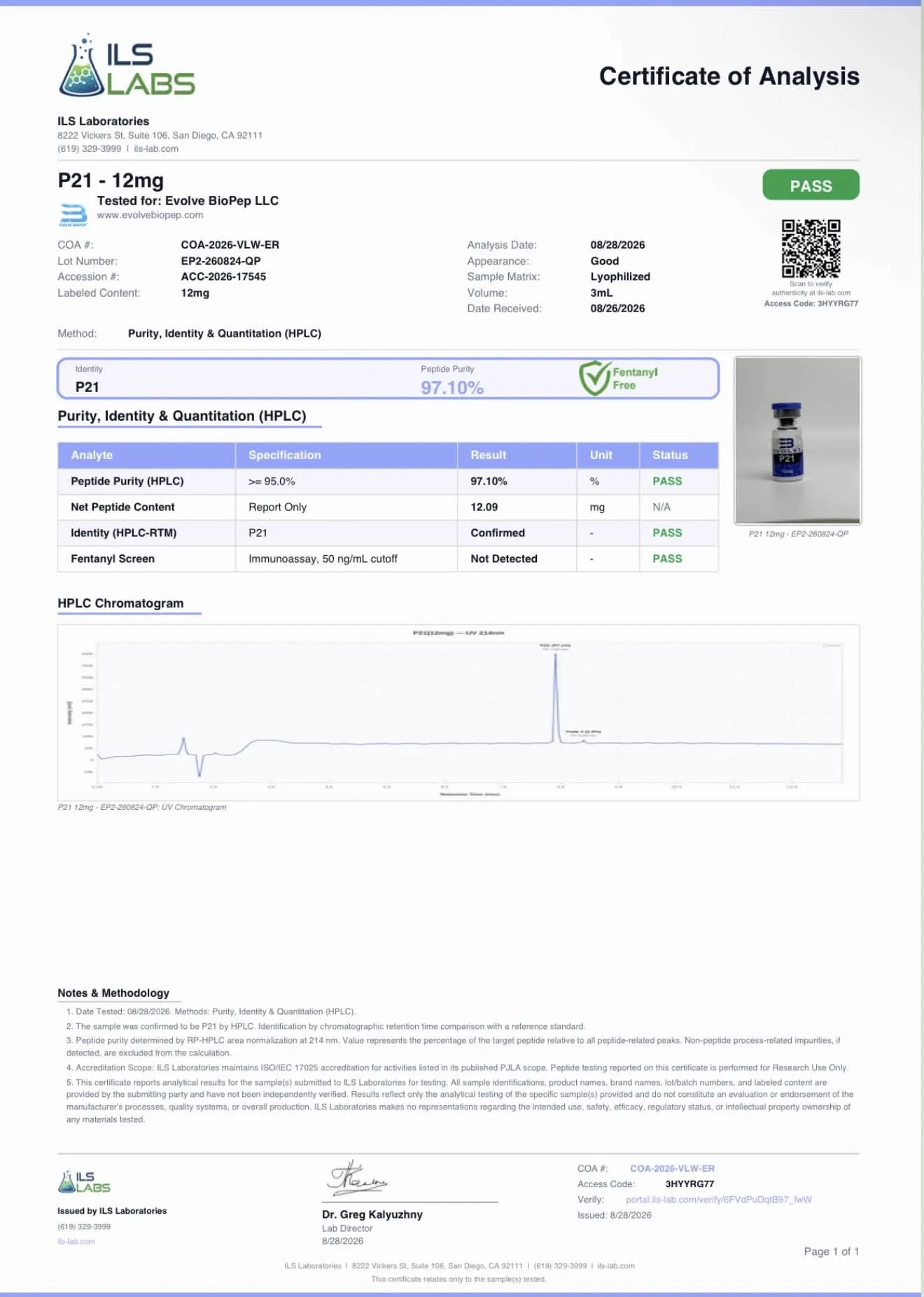Click the HPLC chromatogram main peak
Screen dimensions: 924x1297
point(556,696)
